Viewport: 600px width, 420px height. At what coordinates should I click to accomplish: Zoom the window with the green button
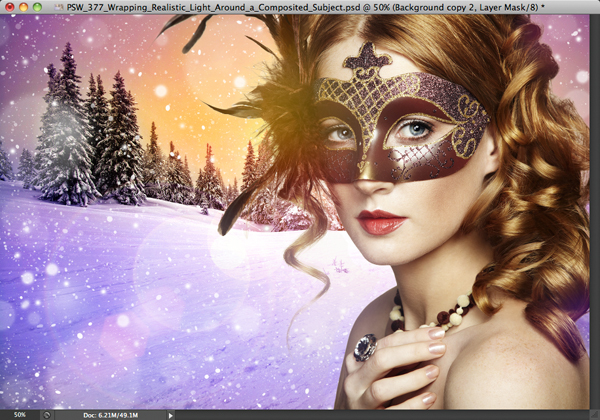coord(37,7)
